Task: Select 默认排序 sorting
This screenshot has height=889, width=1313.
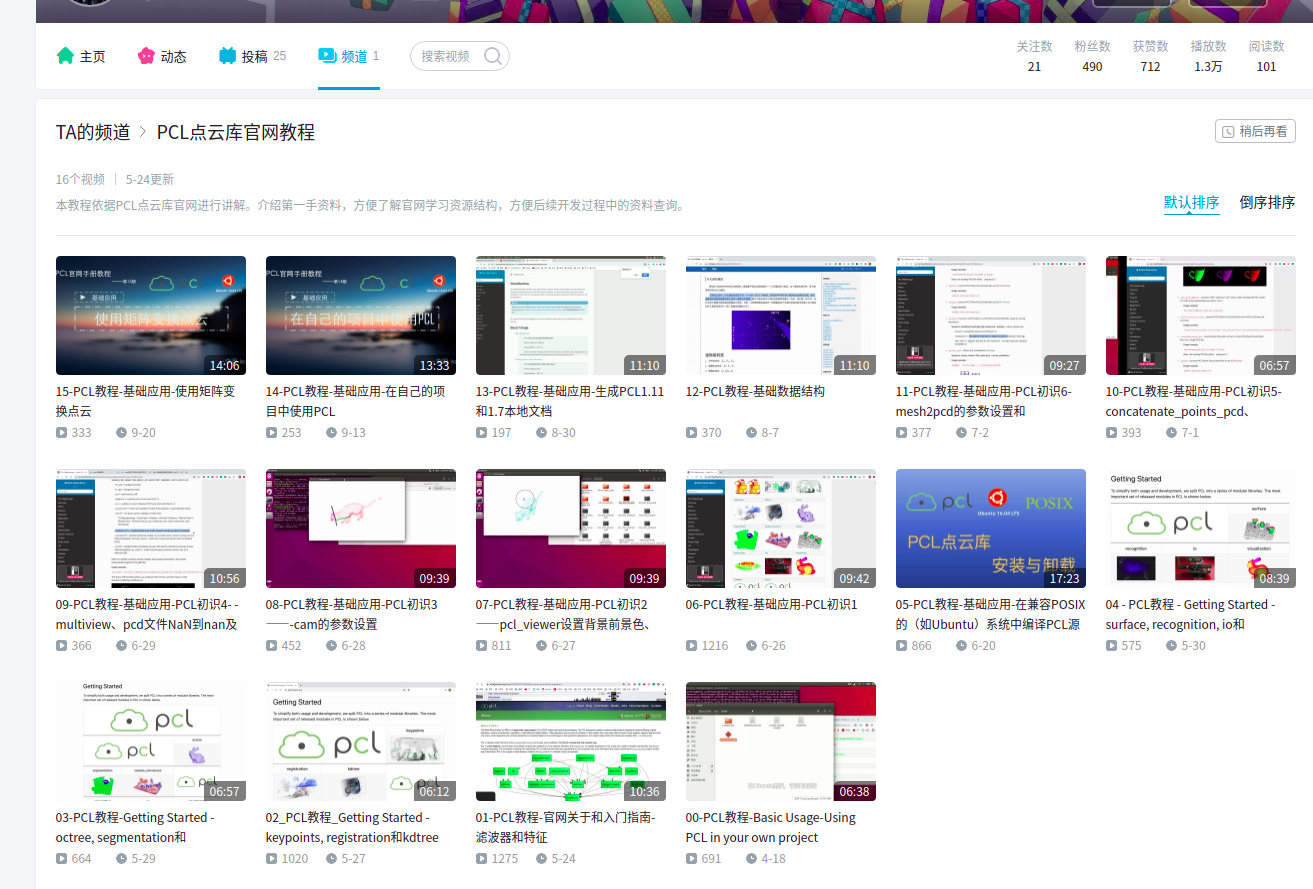Action: [1191, 201]
